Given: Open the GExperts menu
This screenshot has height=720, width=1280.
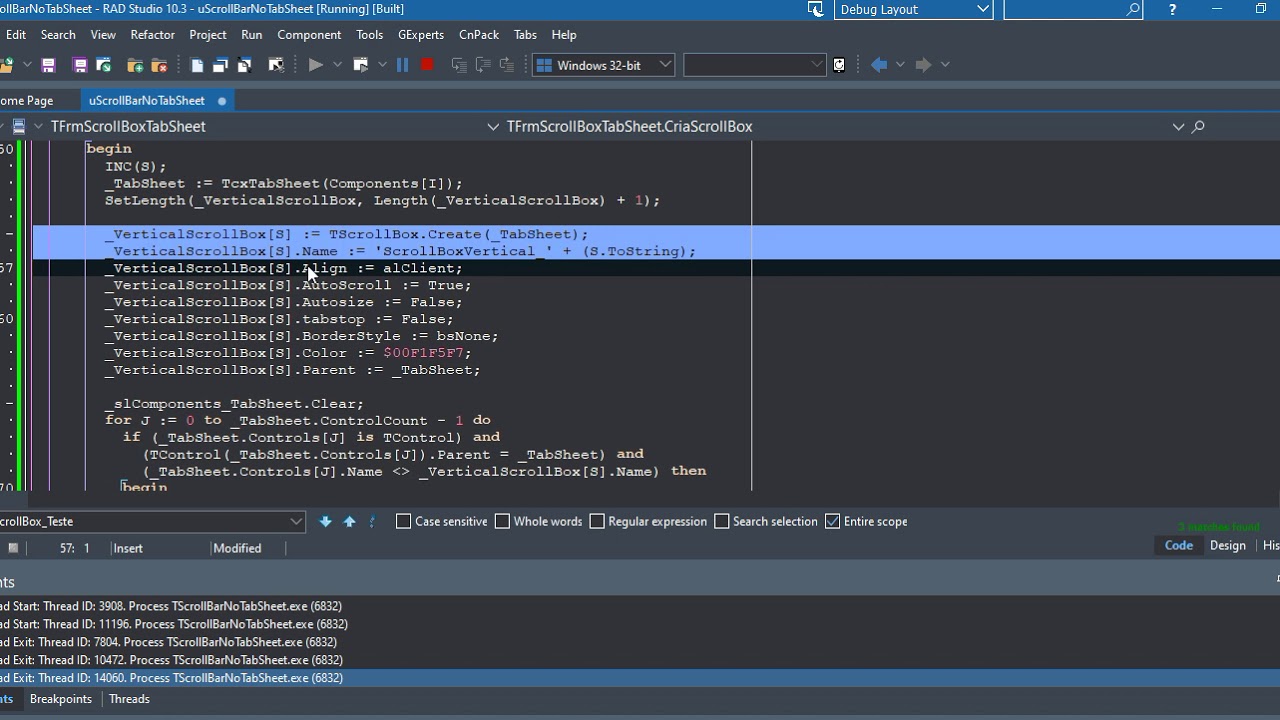Looking at the screenshot, I should [x=421, y=35].
